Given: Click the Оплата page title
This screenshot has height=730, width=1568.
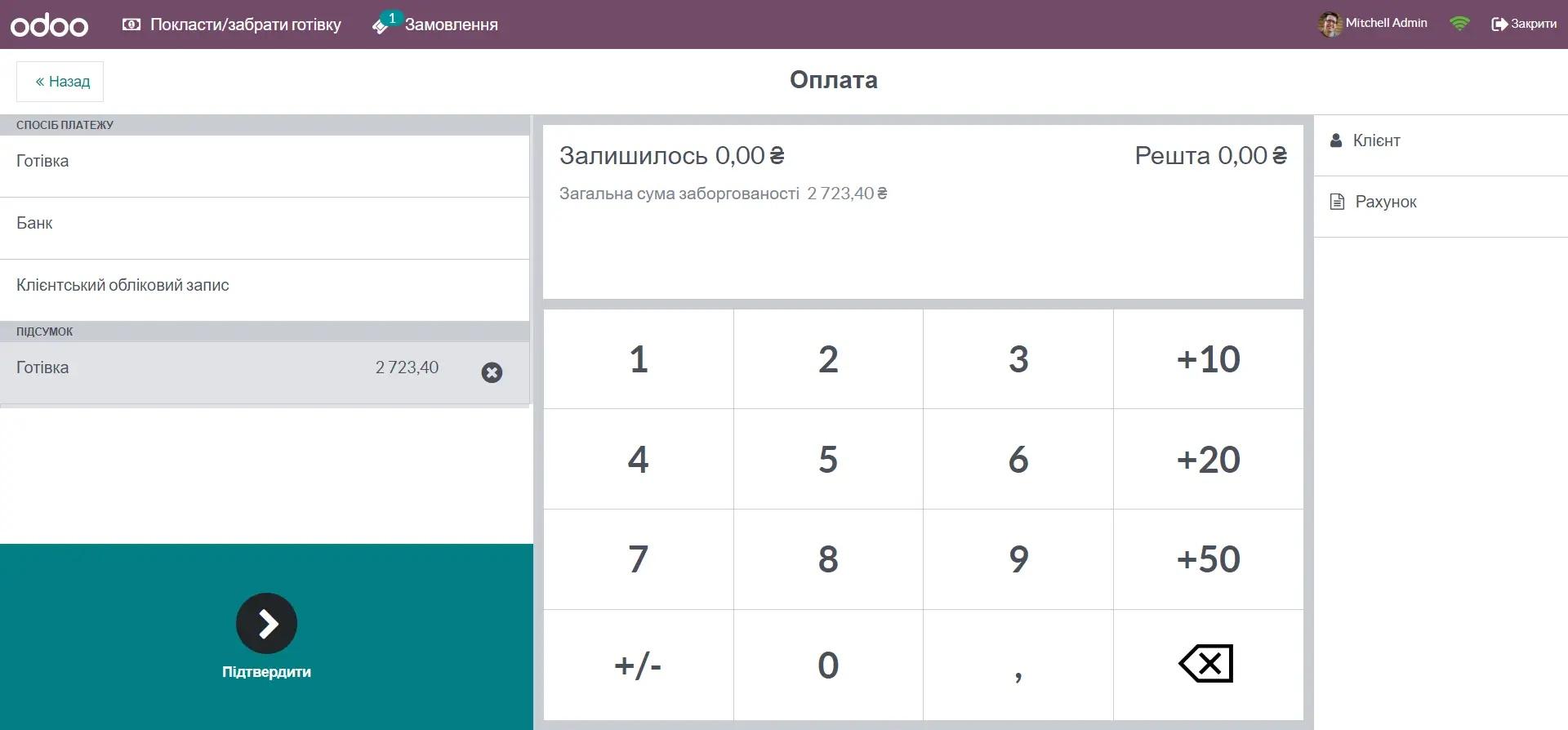Looking at the screenshot, I should (x=833, y=80).
